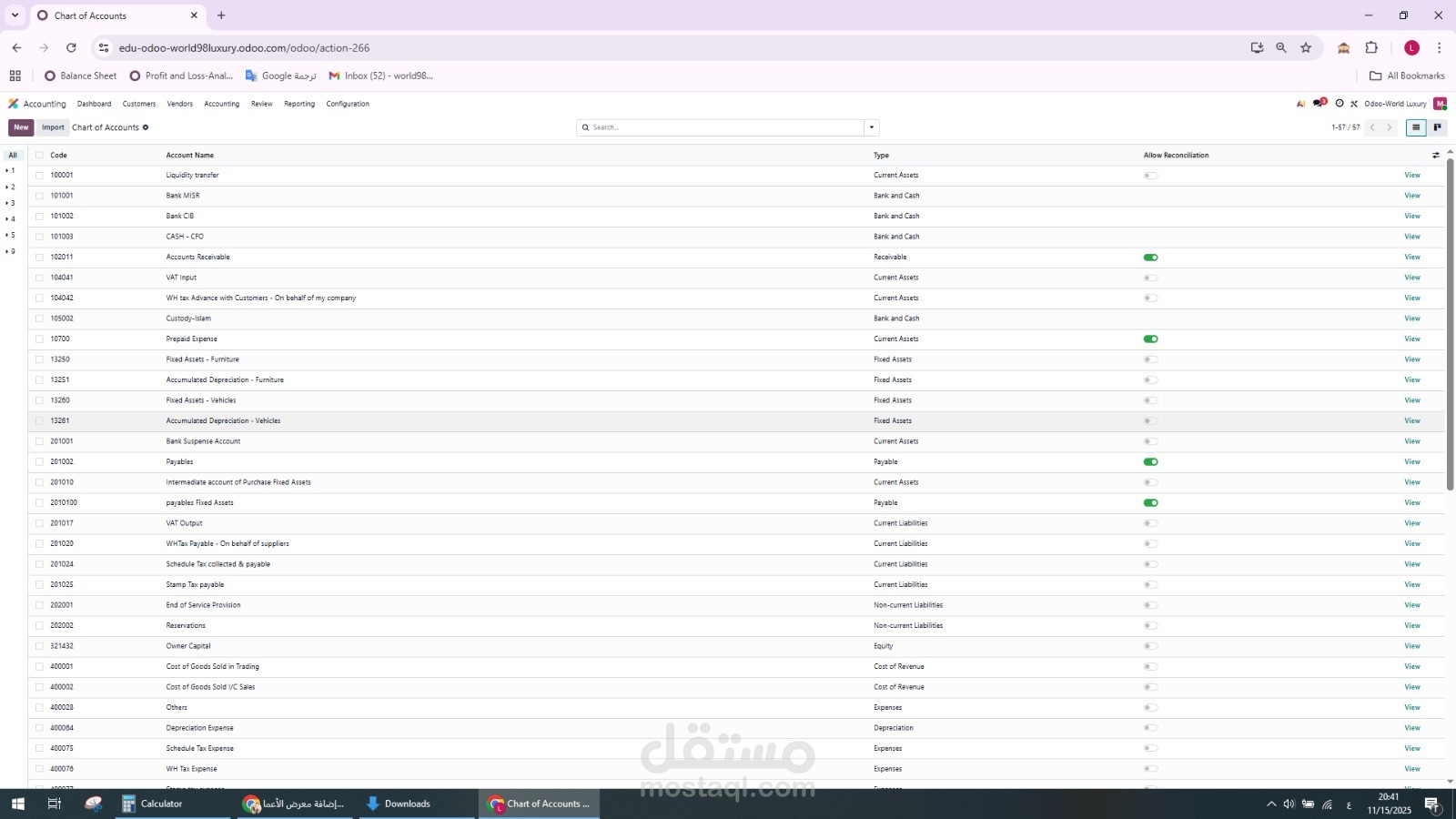The image size is (1456, 819).
Task: Enable reconciliation for Owner Capital
Action: [x=1150, y=646]
